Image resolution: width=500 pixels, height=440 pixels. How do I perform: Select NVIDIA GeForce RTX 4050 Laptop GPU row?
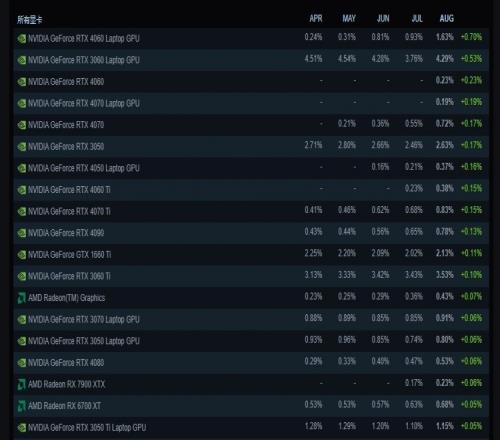pyautogui.click(x=251, y=168)
